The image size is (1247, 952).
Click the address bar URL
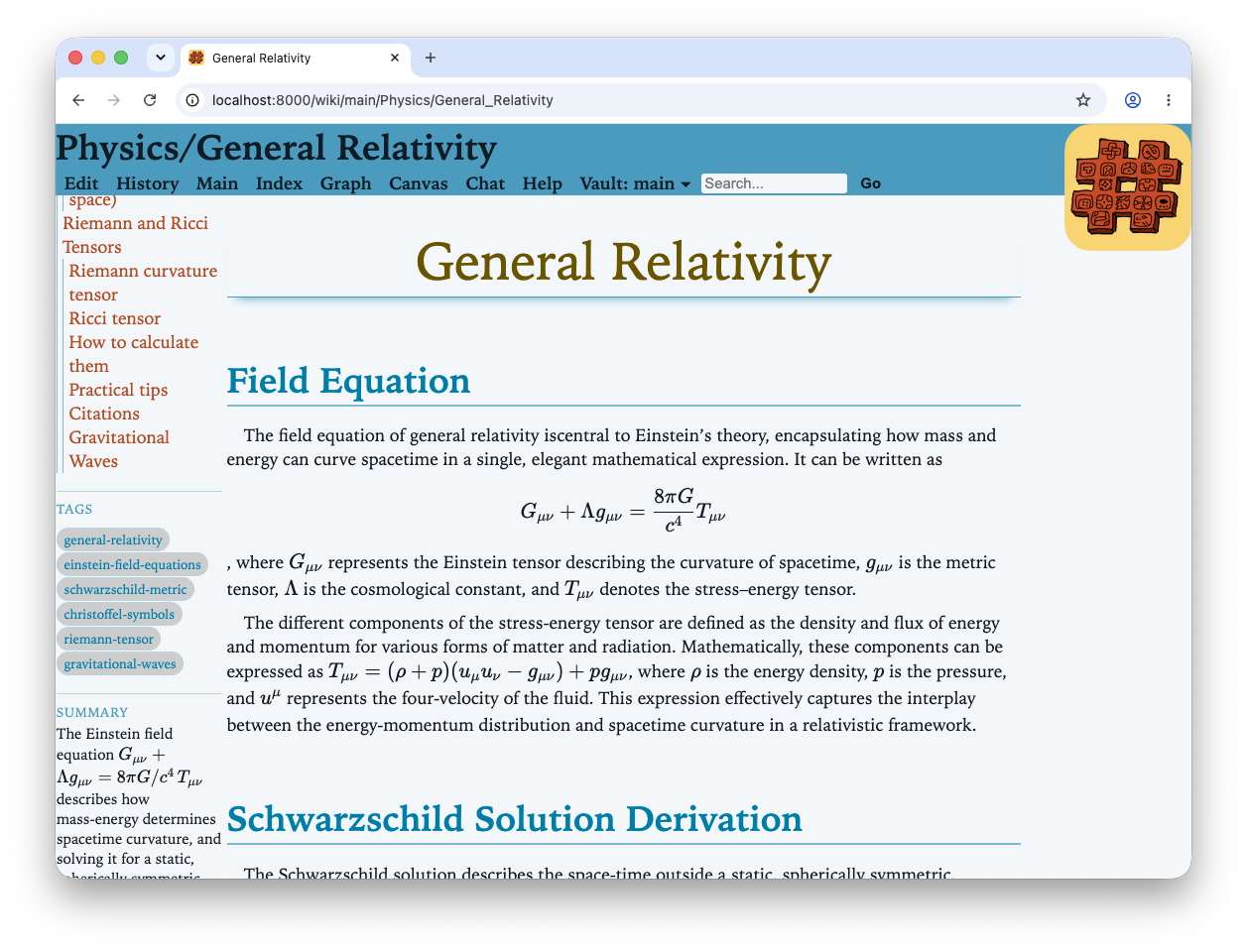click(383, 100)
